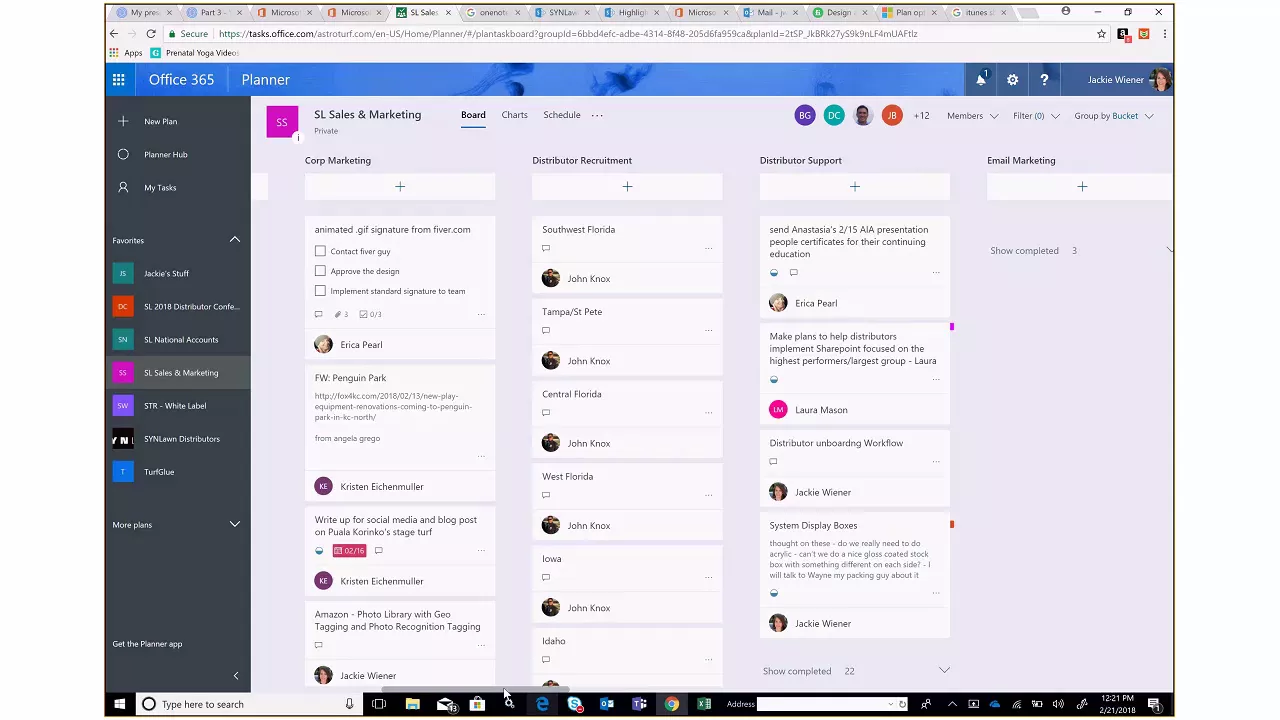Click the horizontal board scrollbar

point(475,689)
